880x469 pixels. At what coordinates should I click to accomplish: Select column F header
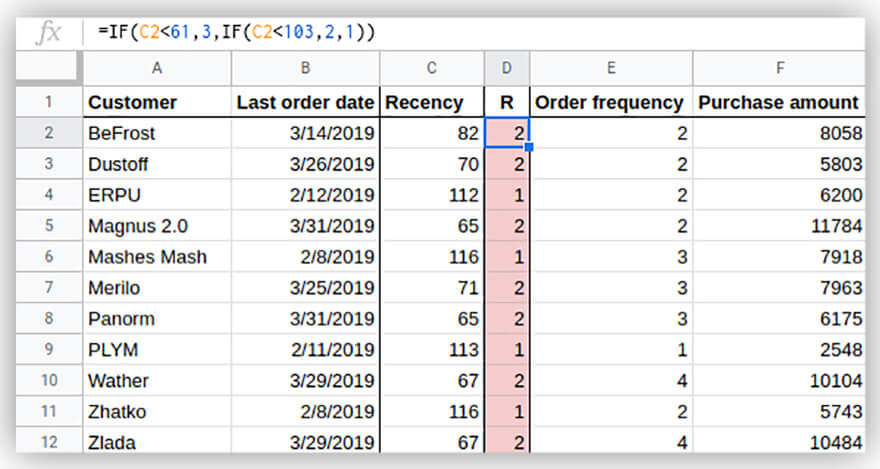click(778, 68)
